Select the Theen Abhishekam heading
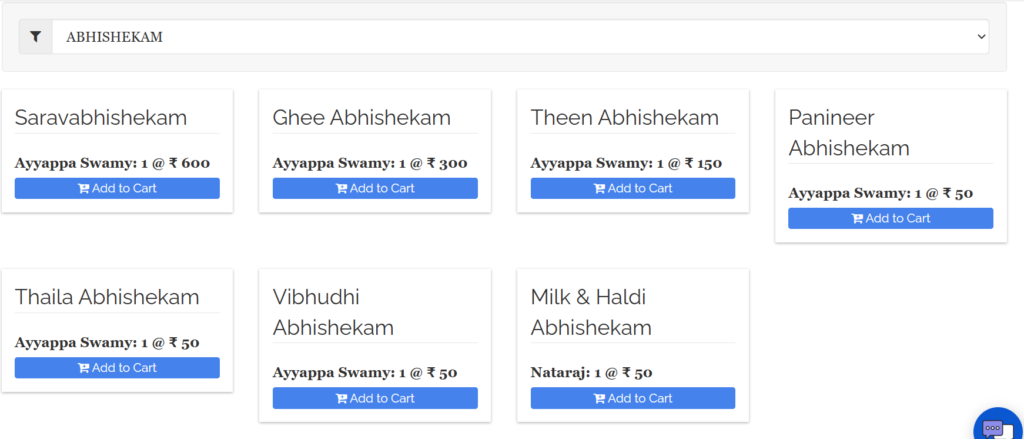This screenshot has width=1024, height=439. point(624,118)
